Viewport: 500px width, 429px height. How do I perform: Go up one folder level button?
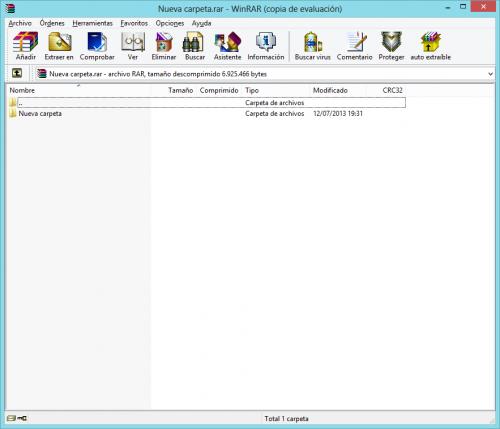(17, 73)
